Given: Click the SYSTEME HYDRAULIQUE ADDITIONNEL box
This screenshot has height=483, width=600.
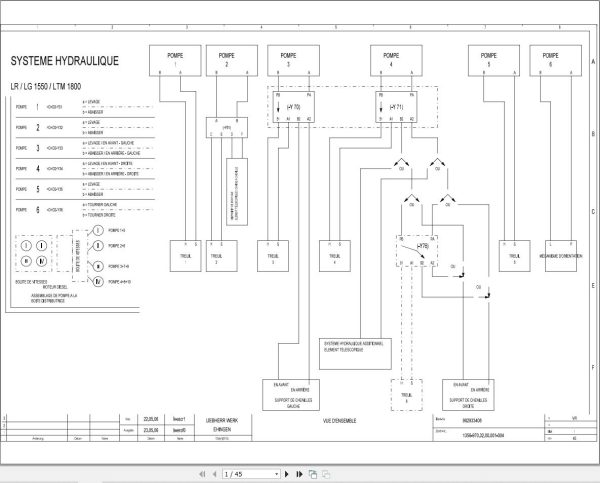Looking at the screenshot, I should pyautogui.click(x=355, y=354).
